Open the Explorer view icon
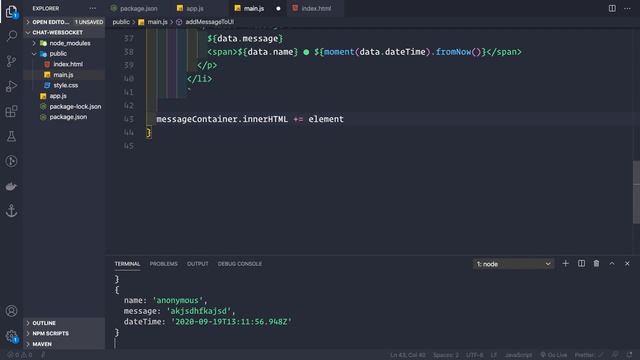 (x=11, y=11)
